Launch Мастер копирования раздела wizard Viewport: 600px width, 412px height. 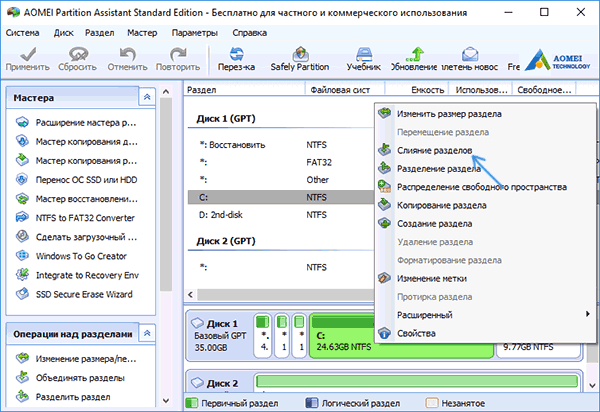click(77, 161)
